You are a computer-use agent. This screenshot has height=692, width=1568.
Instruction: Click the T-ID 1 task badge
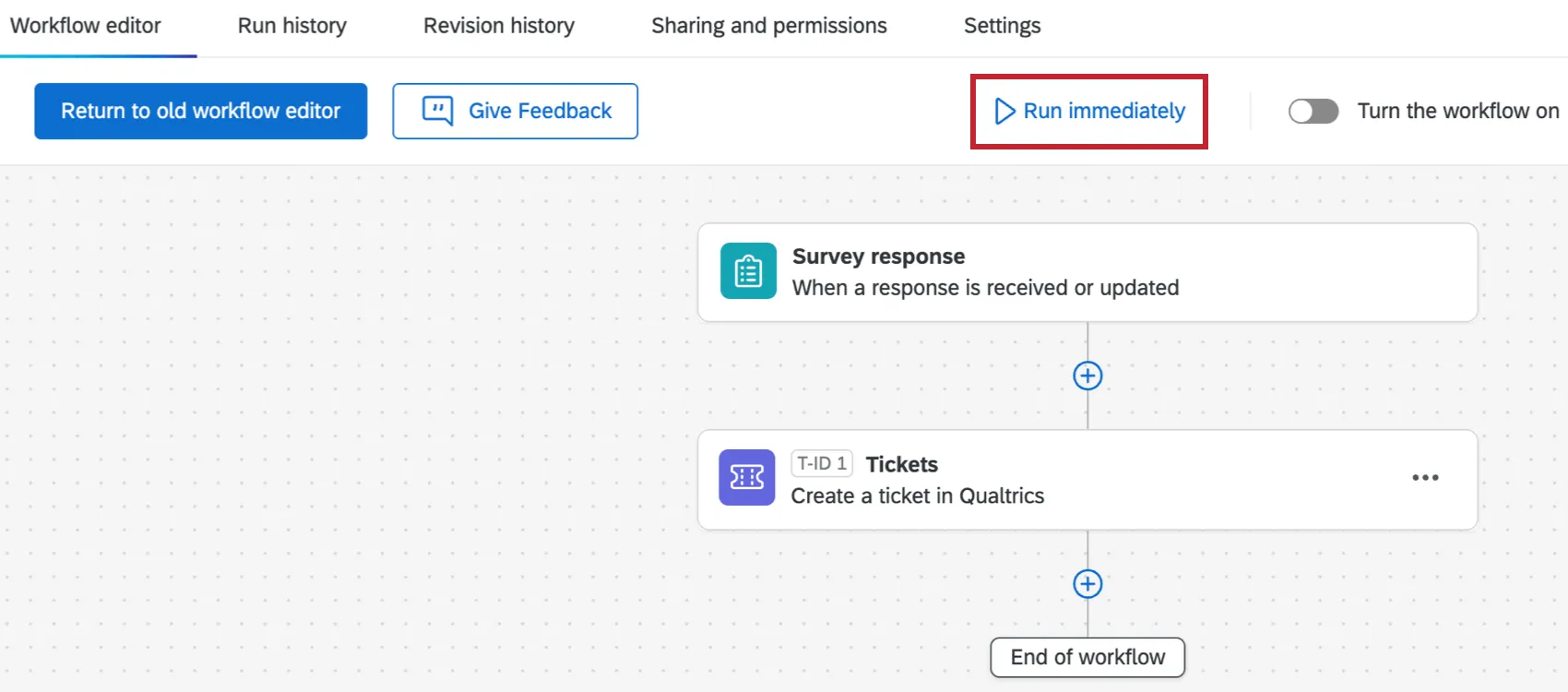point(821,463)
